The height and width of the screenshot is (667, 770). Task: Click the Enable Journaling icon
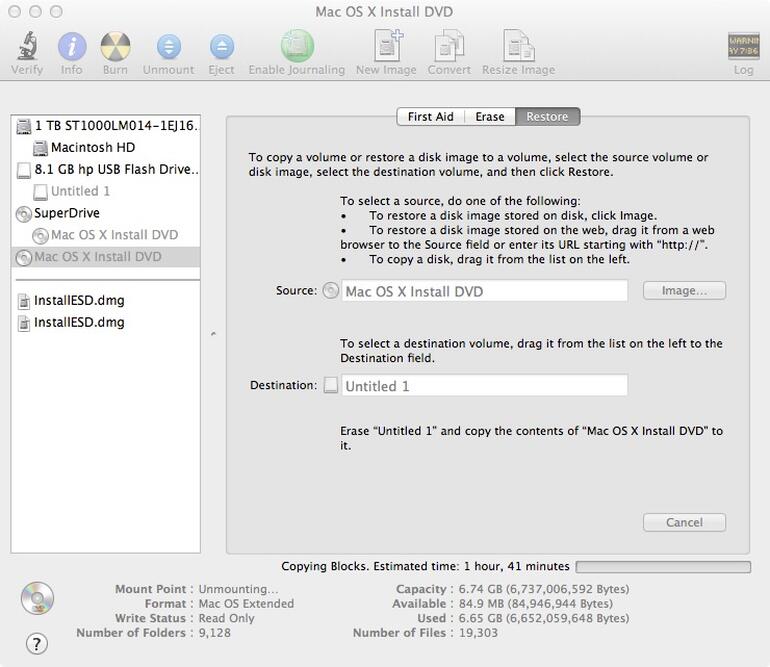tap(297, 46)
